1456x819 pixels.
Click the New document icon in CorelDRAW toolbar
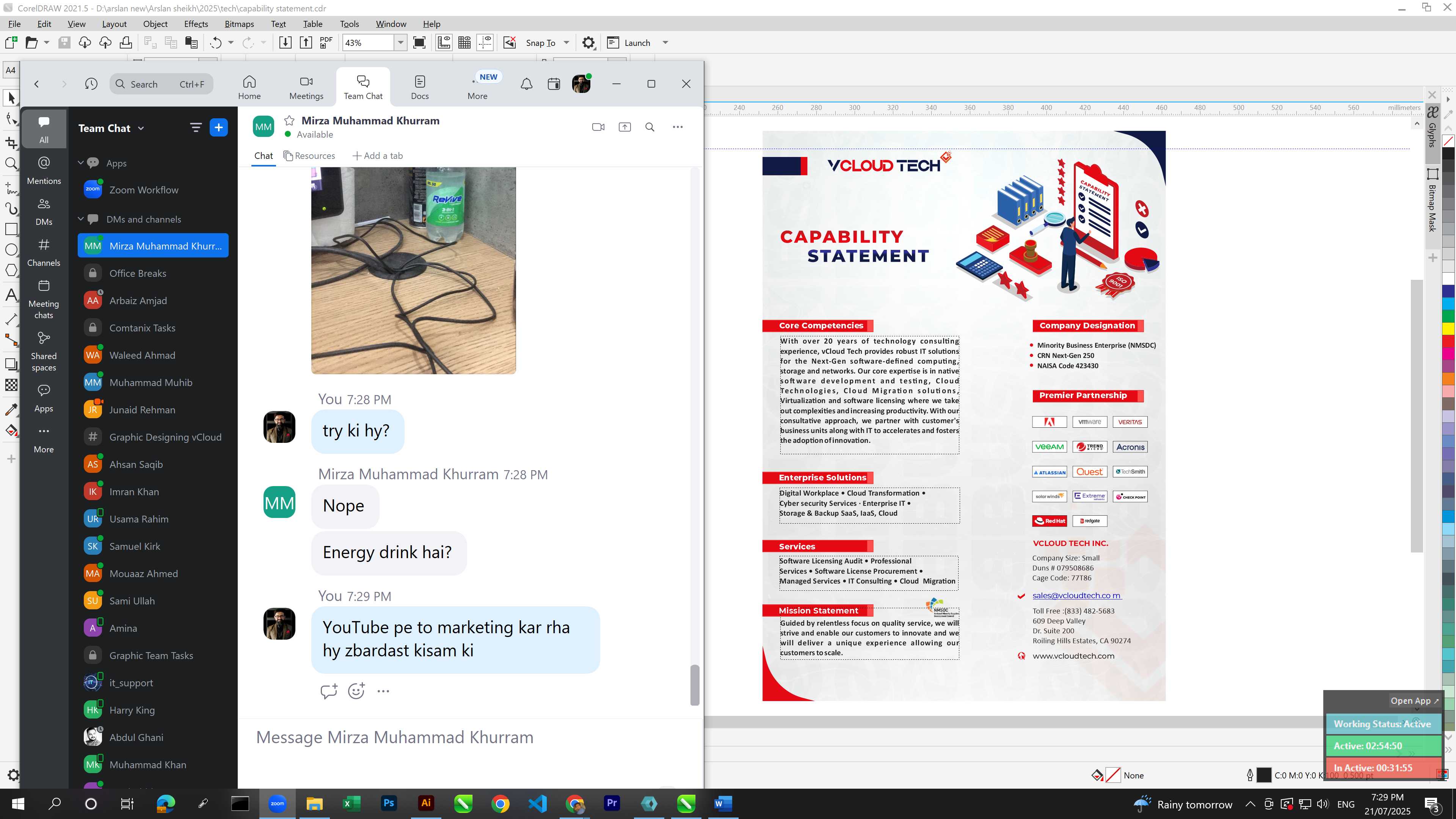11,42
